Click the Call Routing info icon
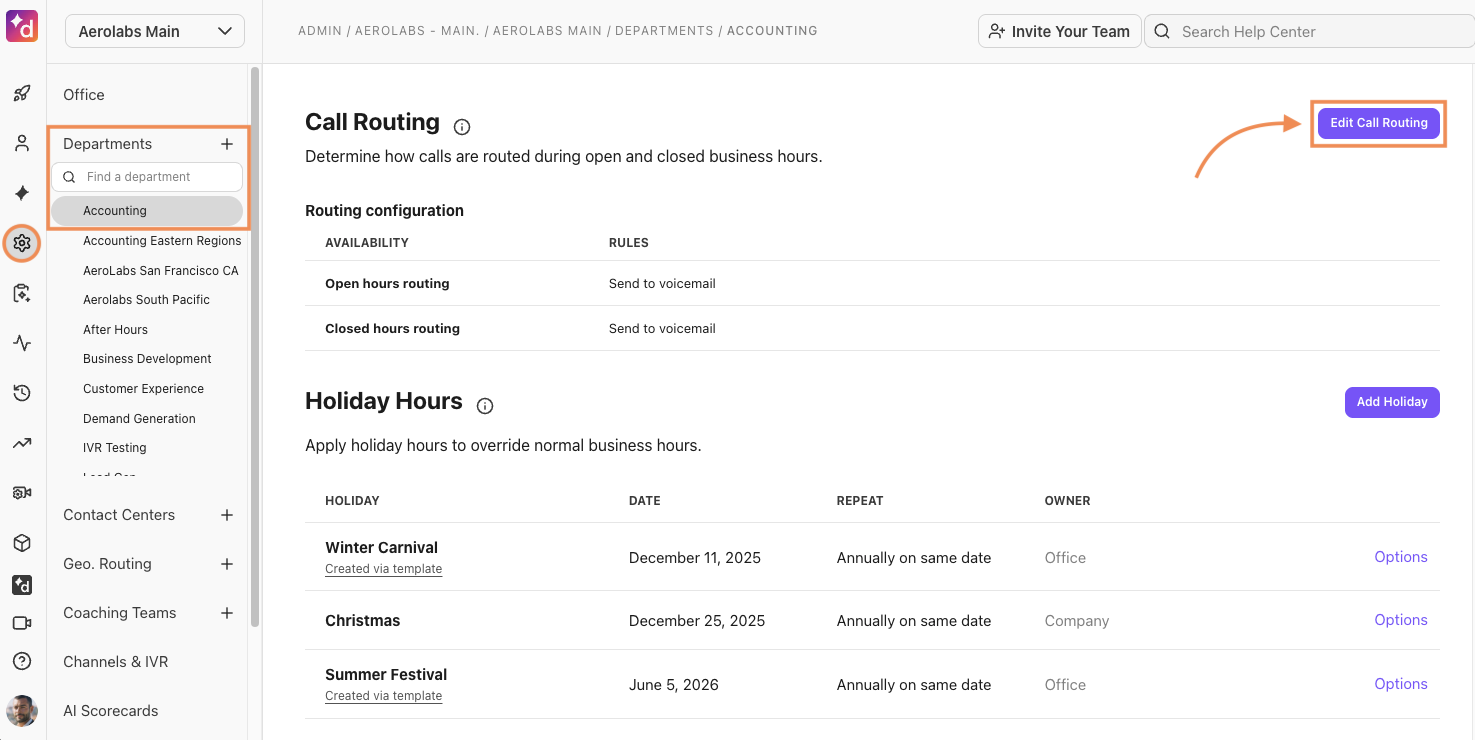Image resolution: width=1475 pixels, height=740 pixels. tap(462, 127)
